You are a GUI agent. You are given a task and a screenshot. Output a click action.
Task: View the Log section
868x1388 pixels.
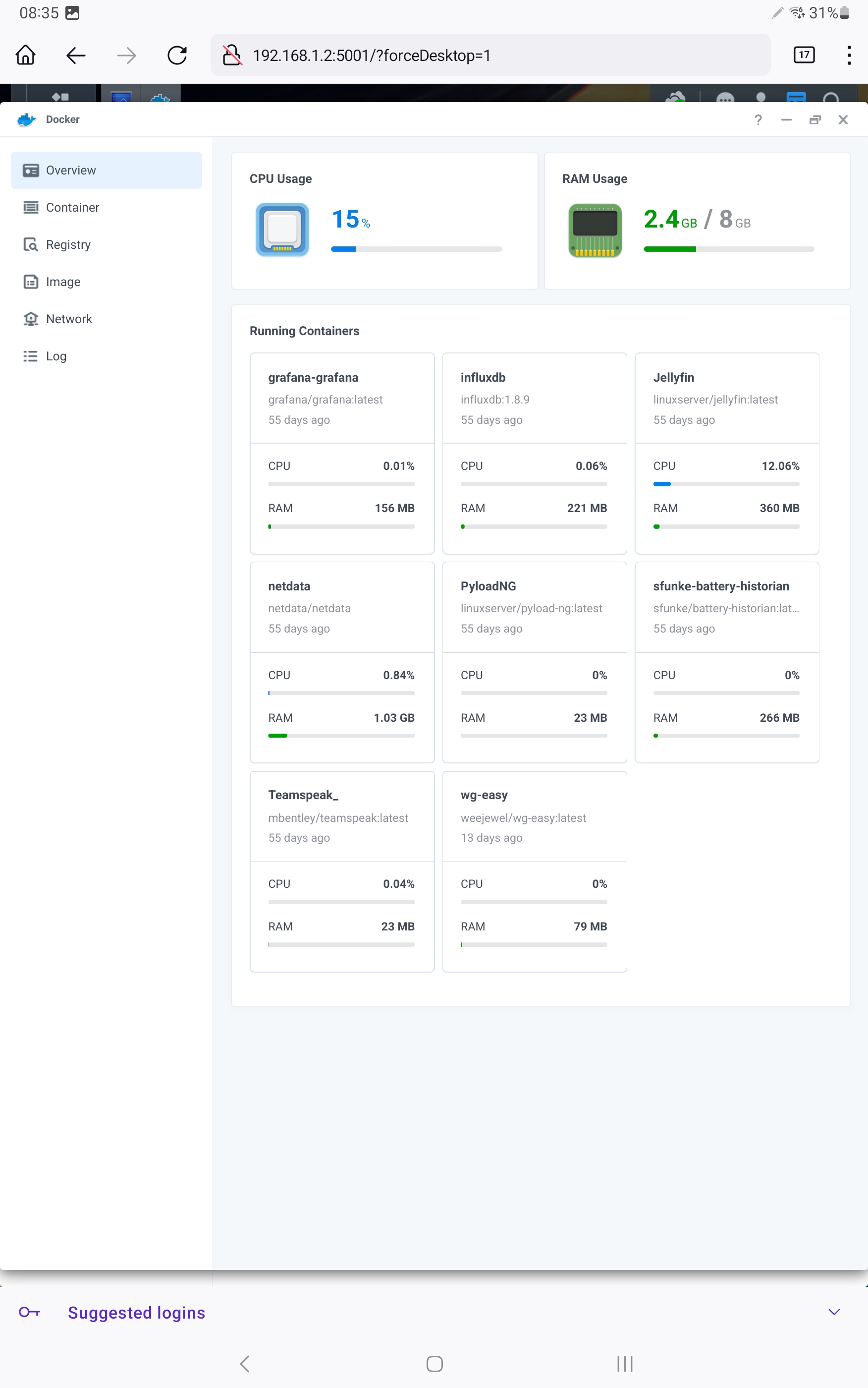tap(106, 356)
